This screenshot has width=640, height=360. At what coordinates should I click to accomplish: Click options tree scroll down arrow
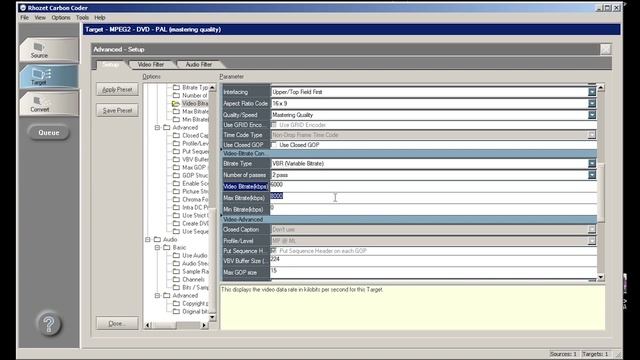[x=212, y=317]
